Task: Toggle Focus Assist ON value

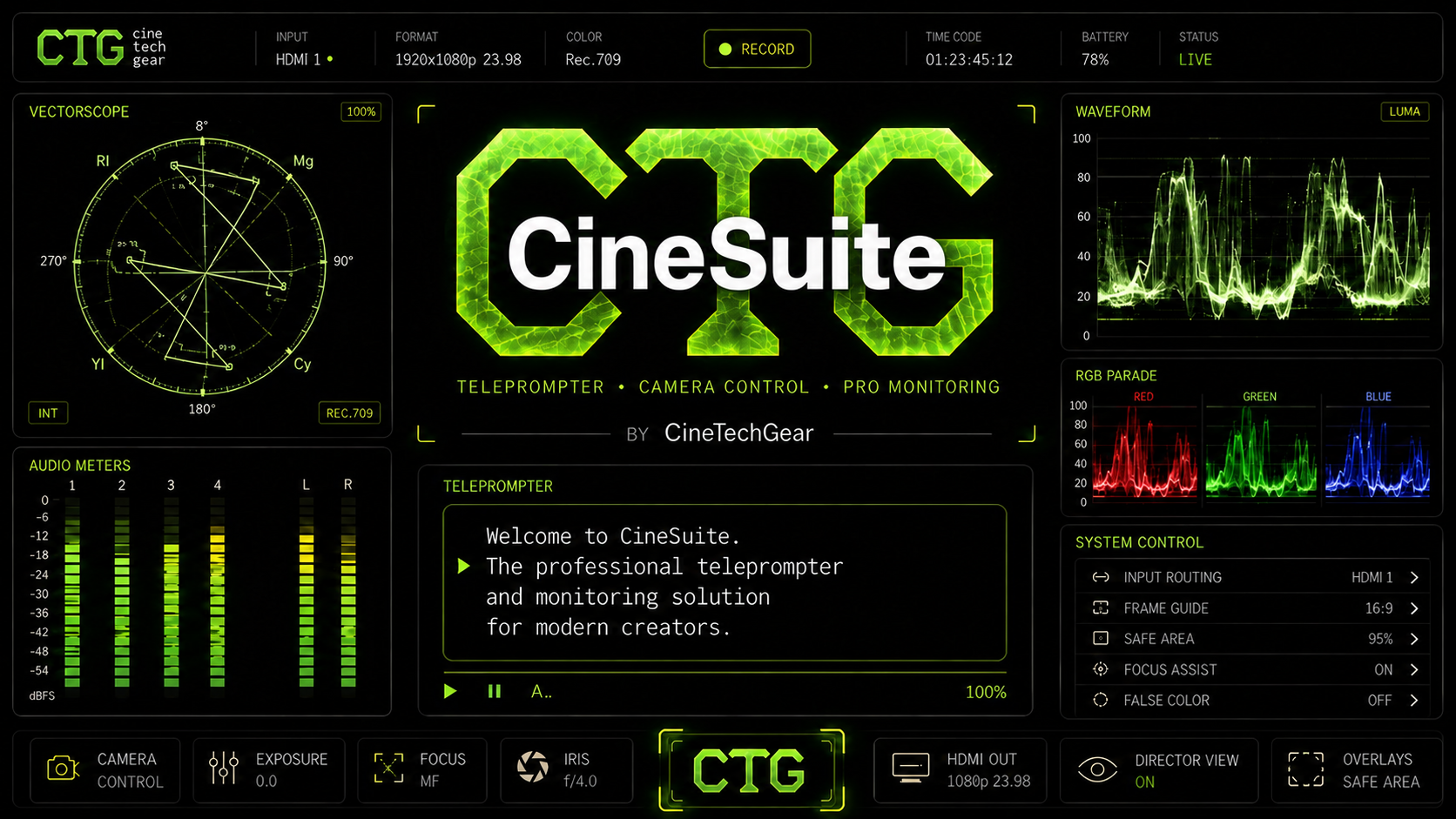Action: pyautogui.click(x=1384, y=669)
